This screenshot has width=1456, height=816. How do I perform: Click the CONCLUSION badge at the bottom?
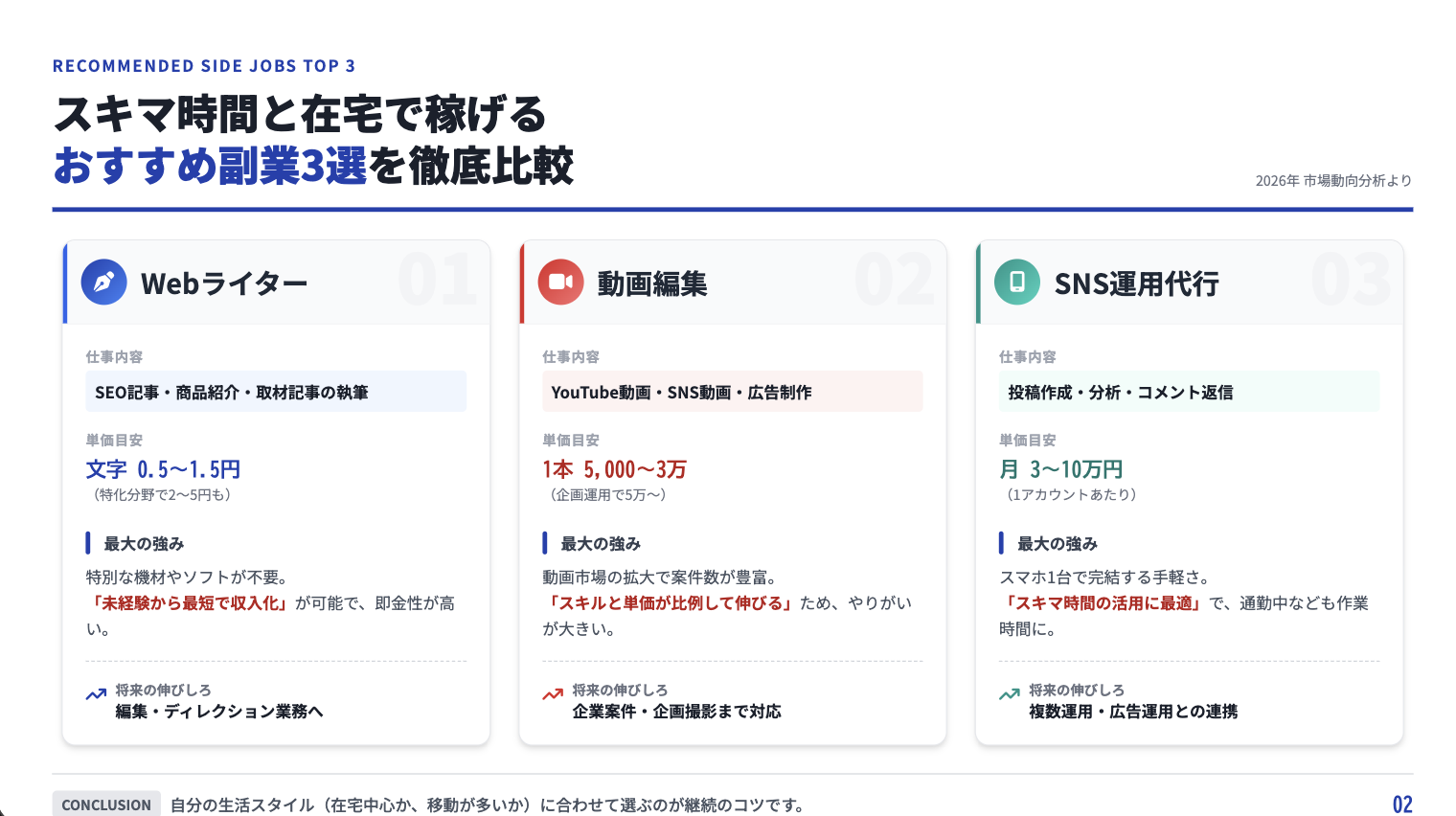(106, 805)
